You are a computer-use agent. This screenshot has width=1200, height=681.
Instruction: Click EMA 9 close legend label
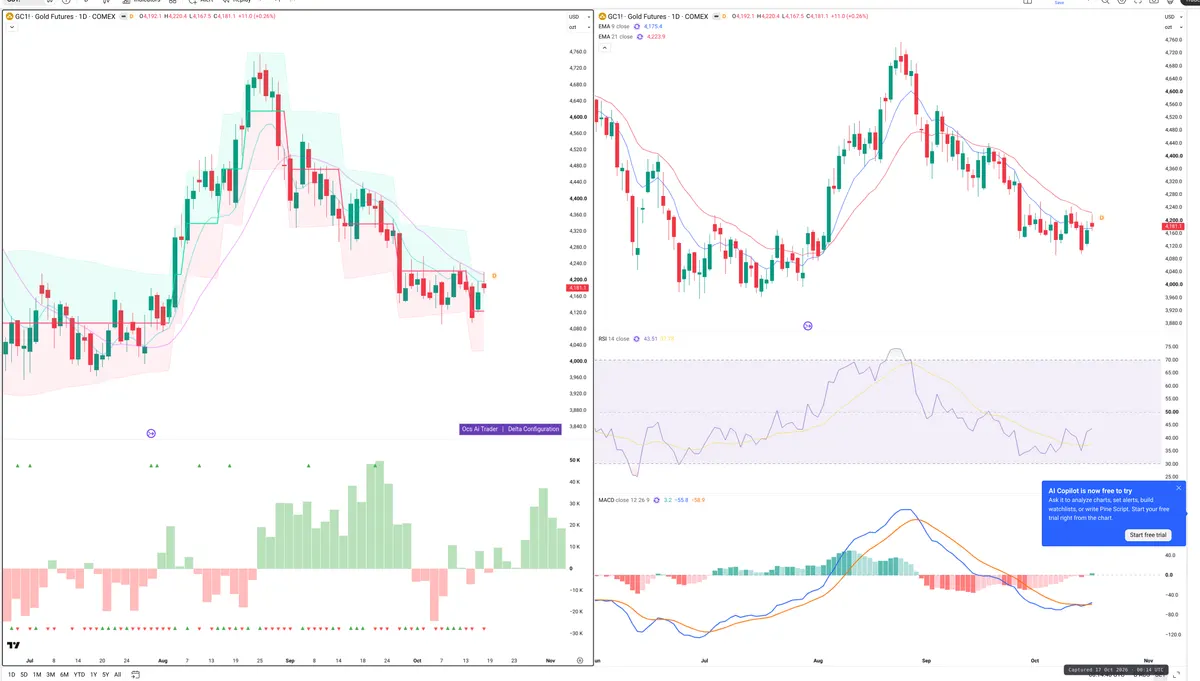click(x=616, y=27)
